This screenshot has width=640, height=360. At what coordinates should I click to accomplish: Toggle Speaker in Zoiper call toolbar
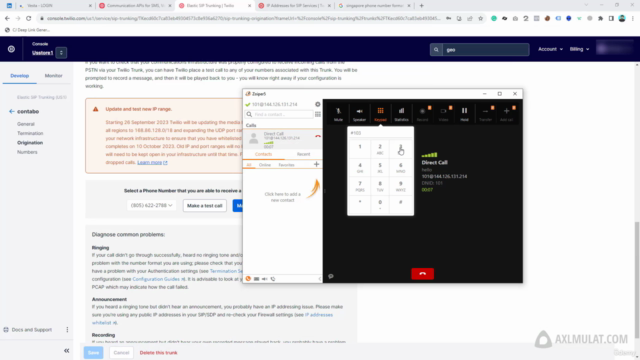pos(359,114)
